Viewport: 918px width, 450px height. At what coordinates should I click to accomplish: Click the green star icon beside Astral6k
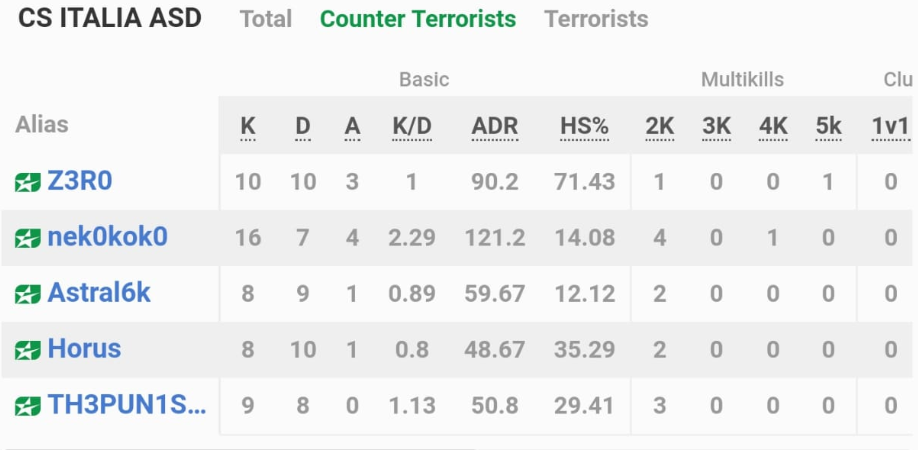[x=28, y=294]
